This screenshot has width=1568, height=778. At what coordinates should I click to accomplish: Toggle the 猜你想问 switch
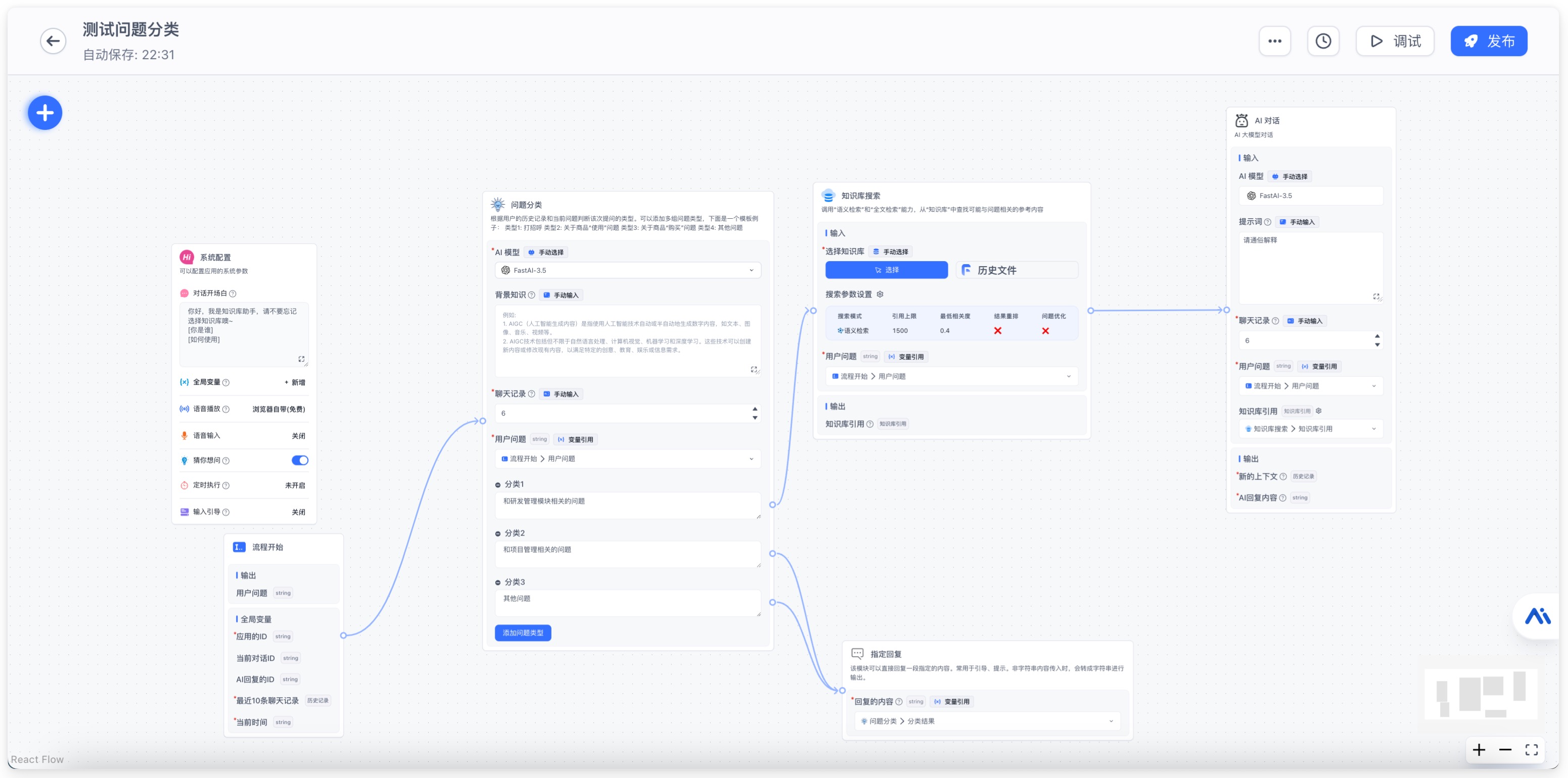pyautogui.click(x=299, y=460)
